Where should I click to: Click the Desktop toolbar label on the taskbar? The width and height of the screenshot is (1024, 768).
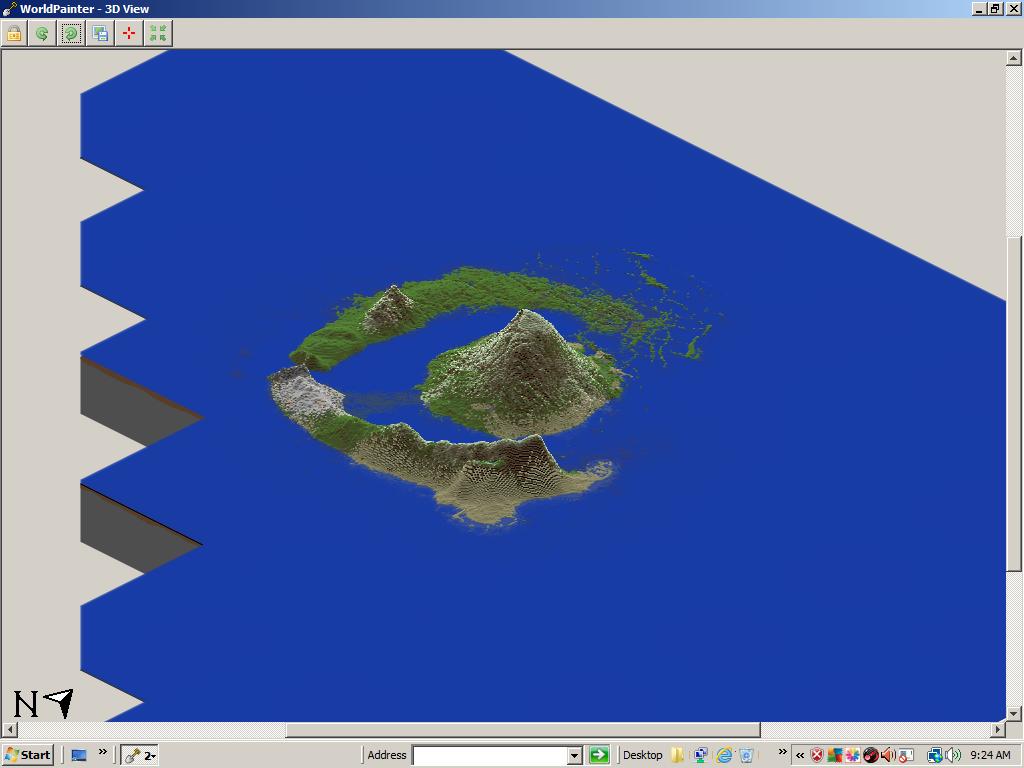click(x=643, y=756)
